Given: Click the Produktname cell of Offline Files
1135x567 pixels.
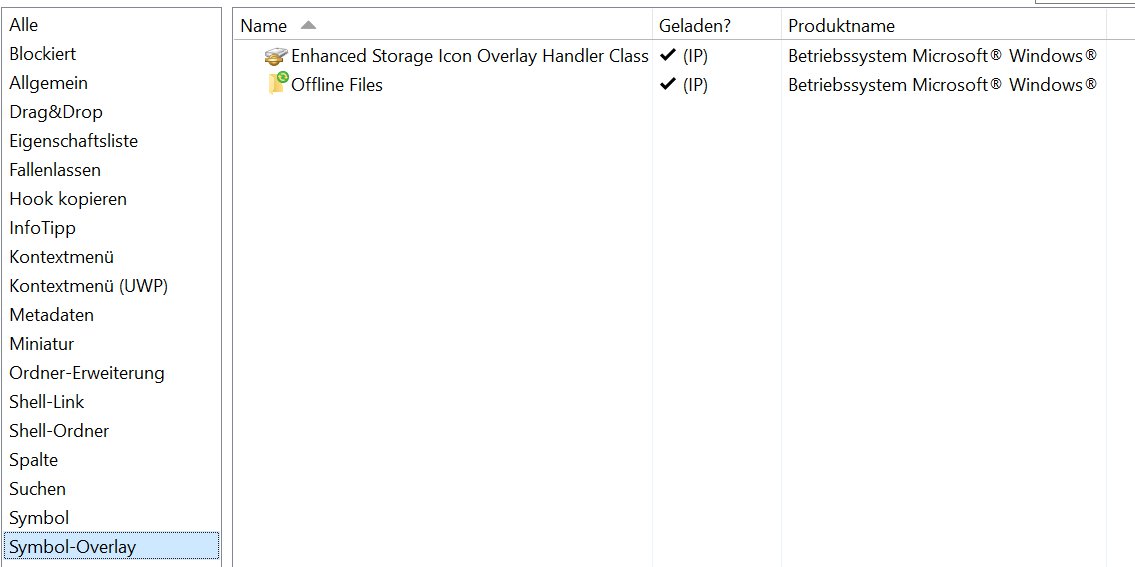Looking at the screenshot, I should pyautogui.click(x=942, y=85).
